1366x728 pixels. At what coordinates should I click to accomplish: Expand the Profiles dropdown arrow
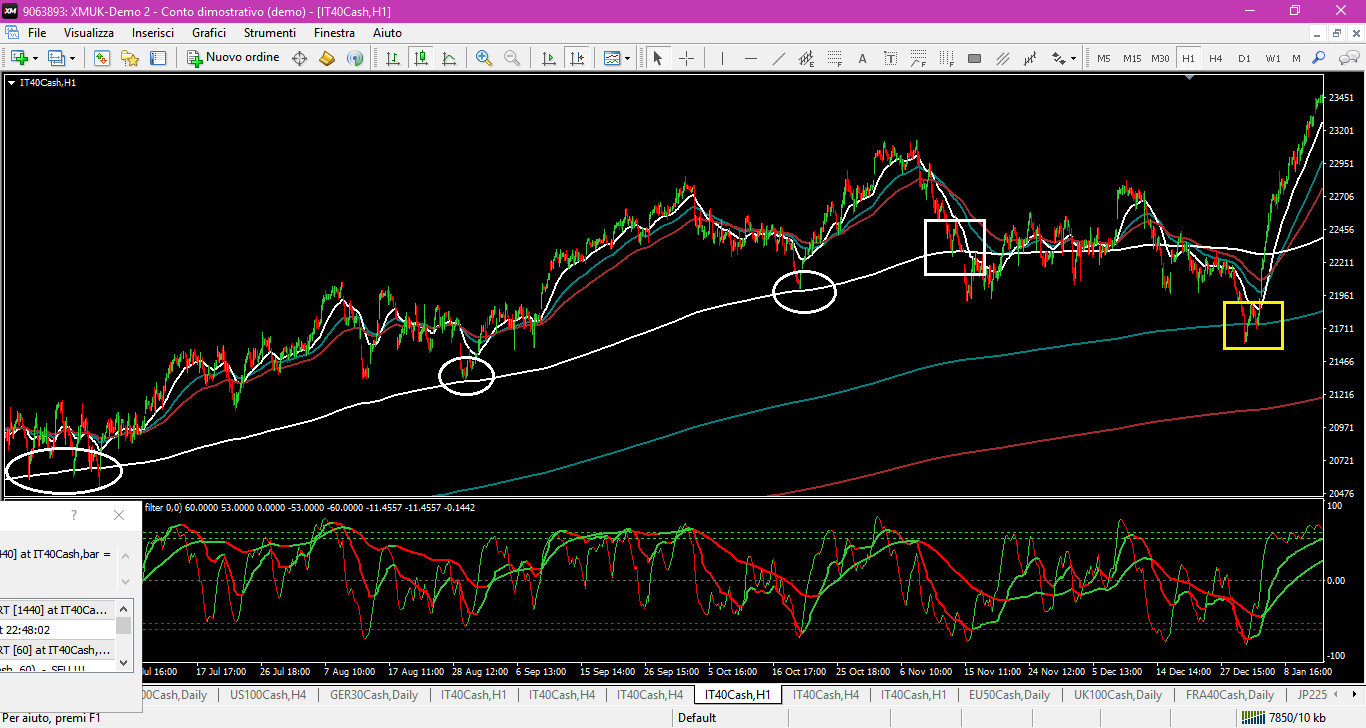coord(72,58)
